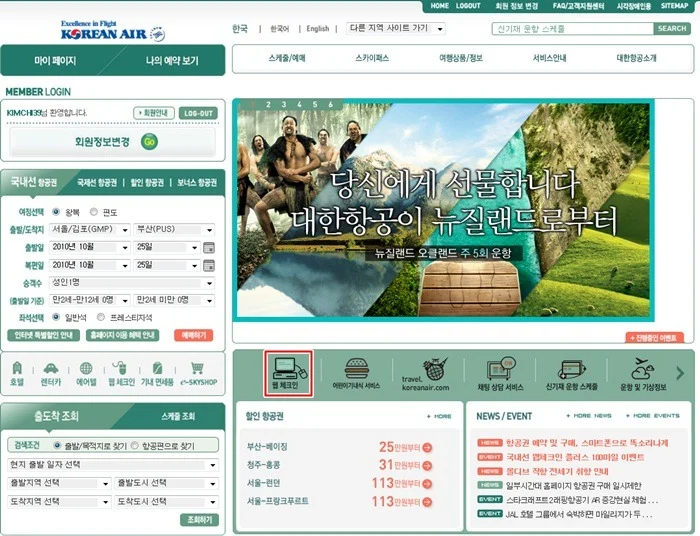Screen dimensions: 700x536
Task: Click the e-SKYSHOP shopping cart icon
Action: point(197,368)
